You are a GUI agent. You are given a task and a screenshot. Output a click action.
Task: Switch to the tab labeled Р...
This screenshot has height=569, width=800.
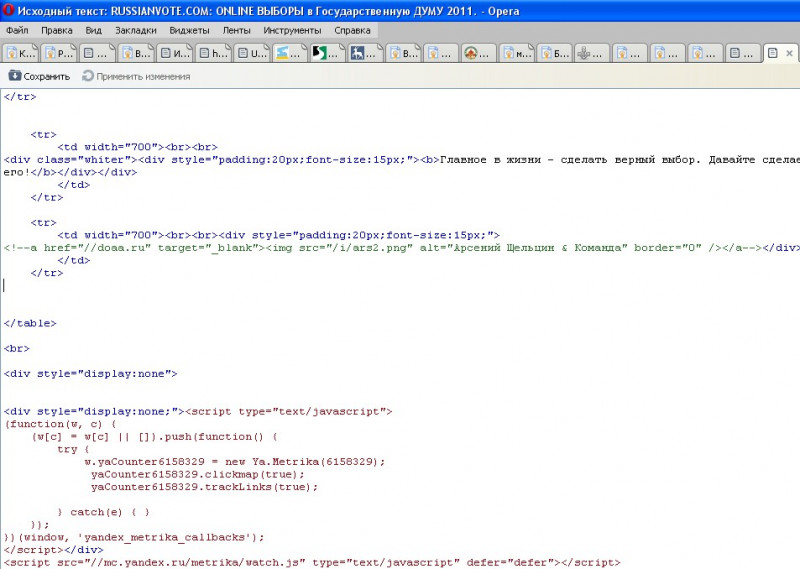tap(59, 53)
